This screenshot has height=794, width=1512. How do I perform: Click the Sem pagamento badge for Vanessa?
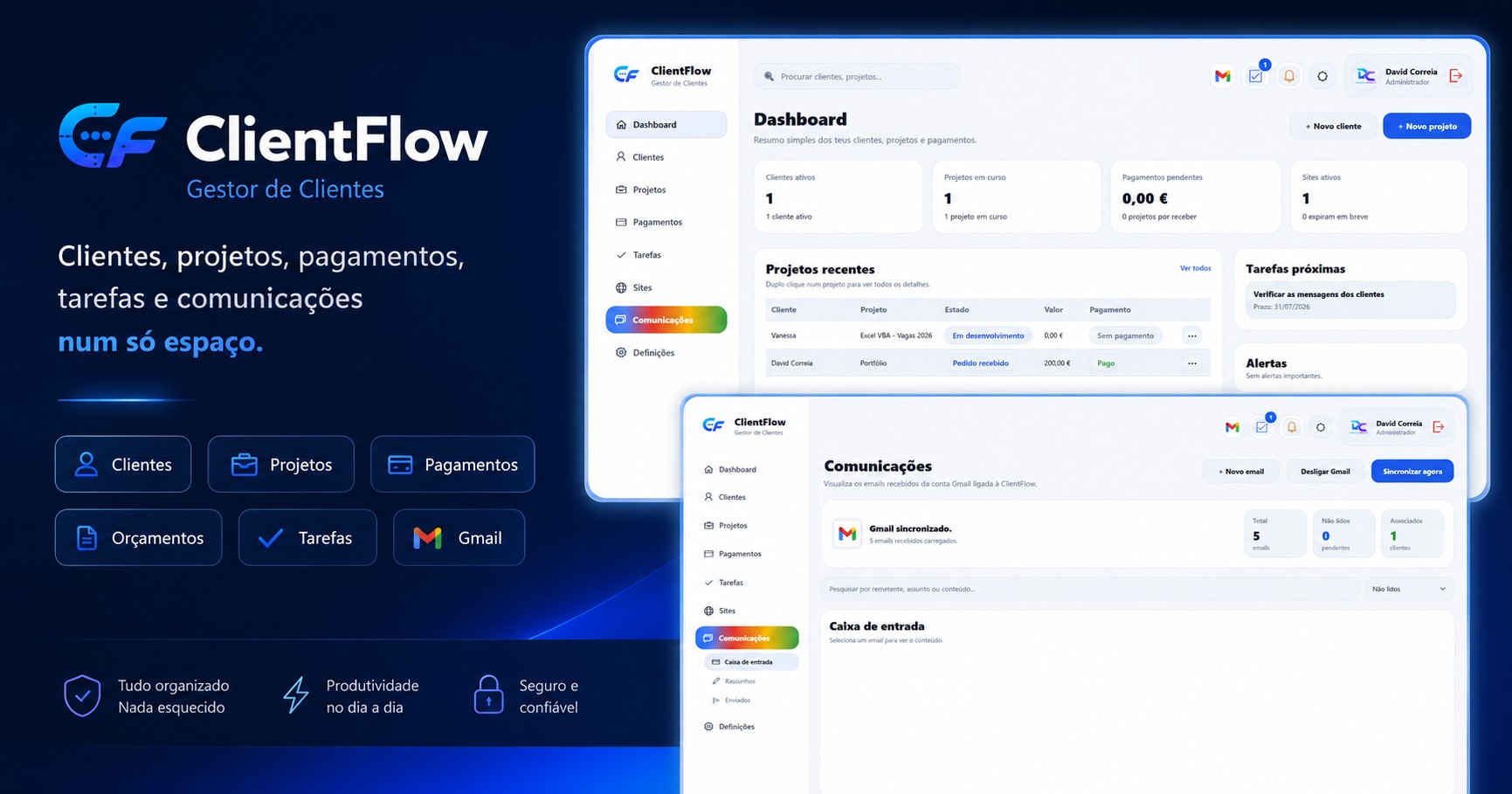click(1125, 335)
